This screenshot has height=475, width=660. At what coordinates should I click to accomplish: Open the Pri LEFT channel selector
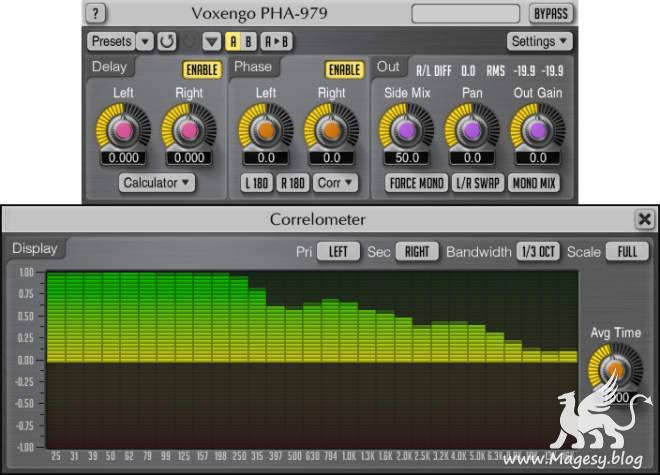coord(338,252)
